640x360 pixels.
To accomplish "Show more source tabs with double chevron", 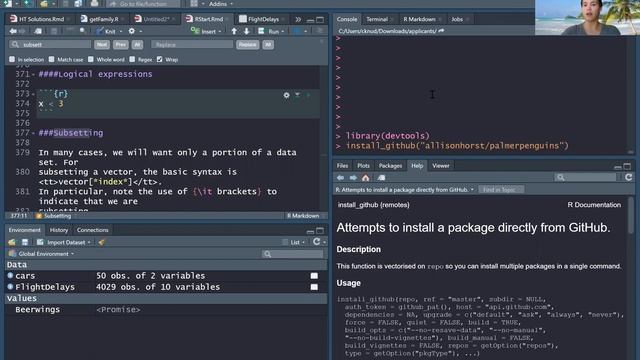I will (x=298, y=19).
